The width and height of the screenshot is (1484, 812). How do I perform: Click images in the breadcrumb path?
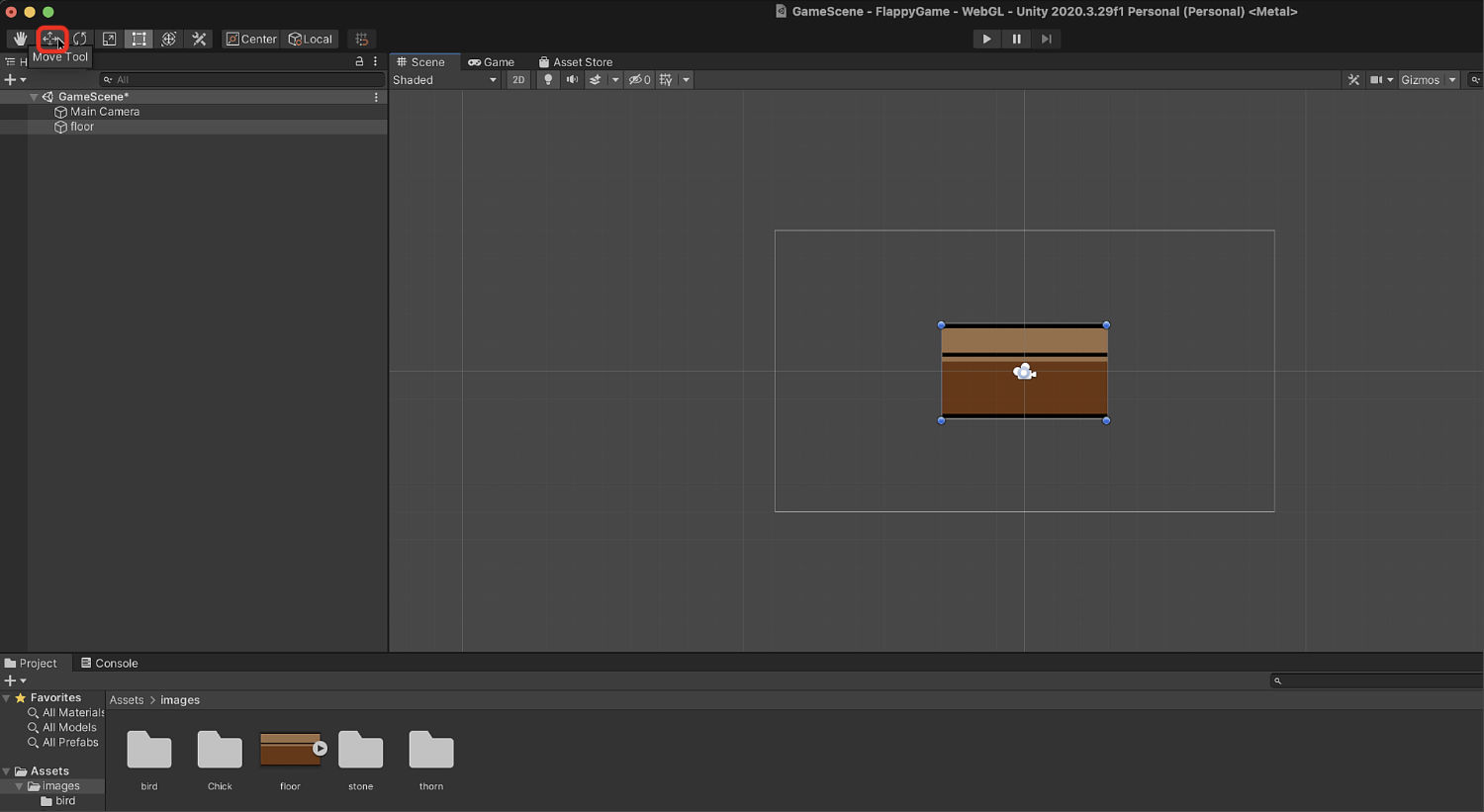[180, 700]
